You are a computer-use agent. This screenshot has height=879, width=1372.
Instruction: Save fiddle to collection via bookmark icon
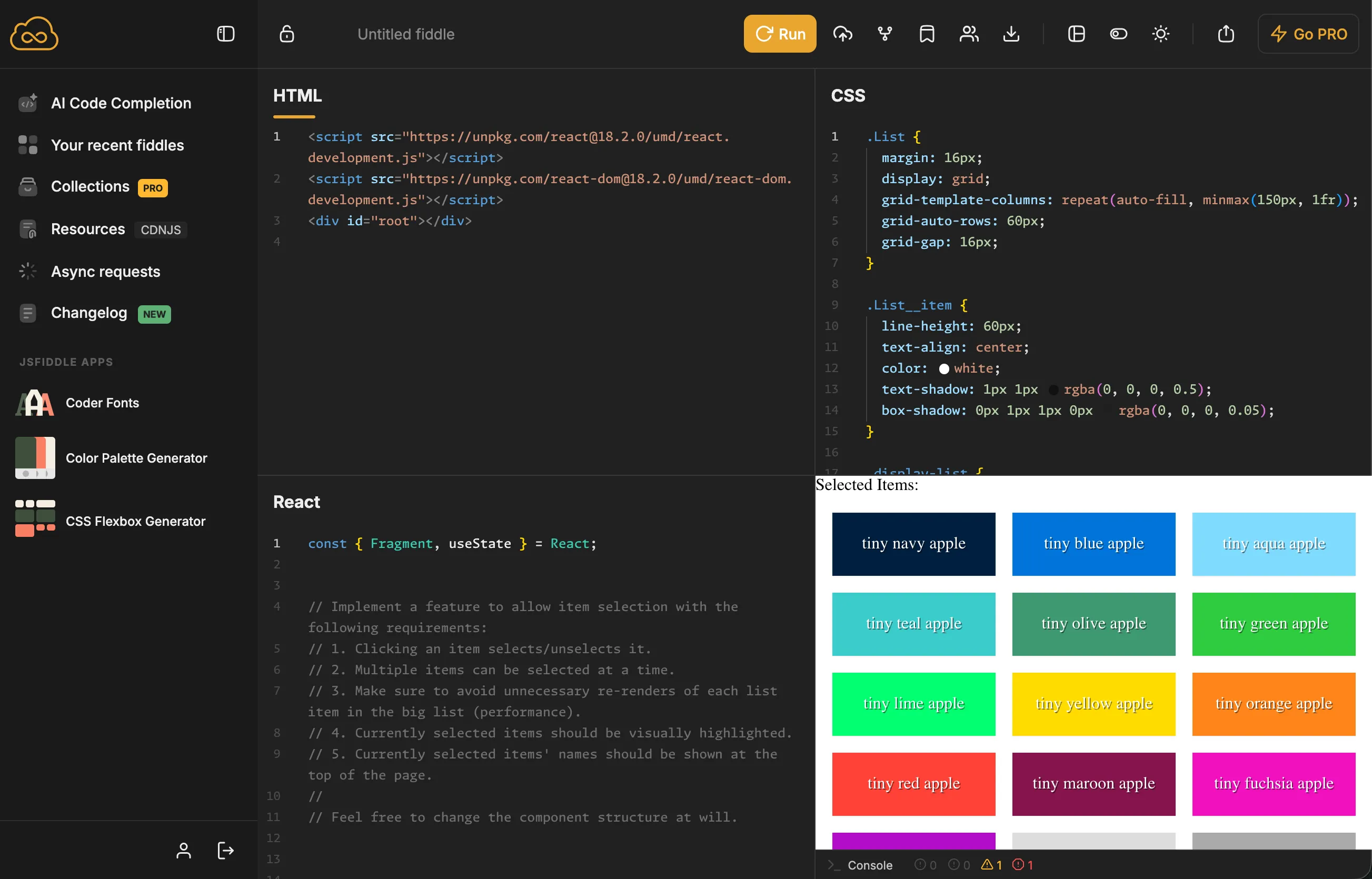point(926,34)
